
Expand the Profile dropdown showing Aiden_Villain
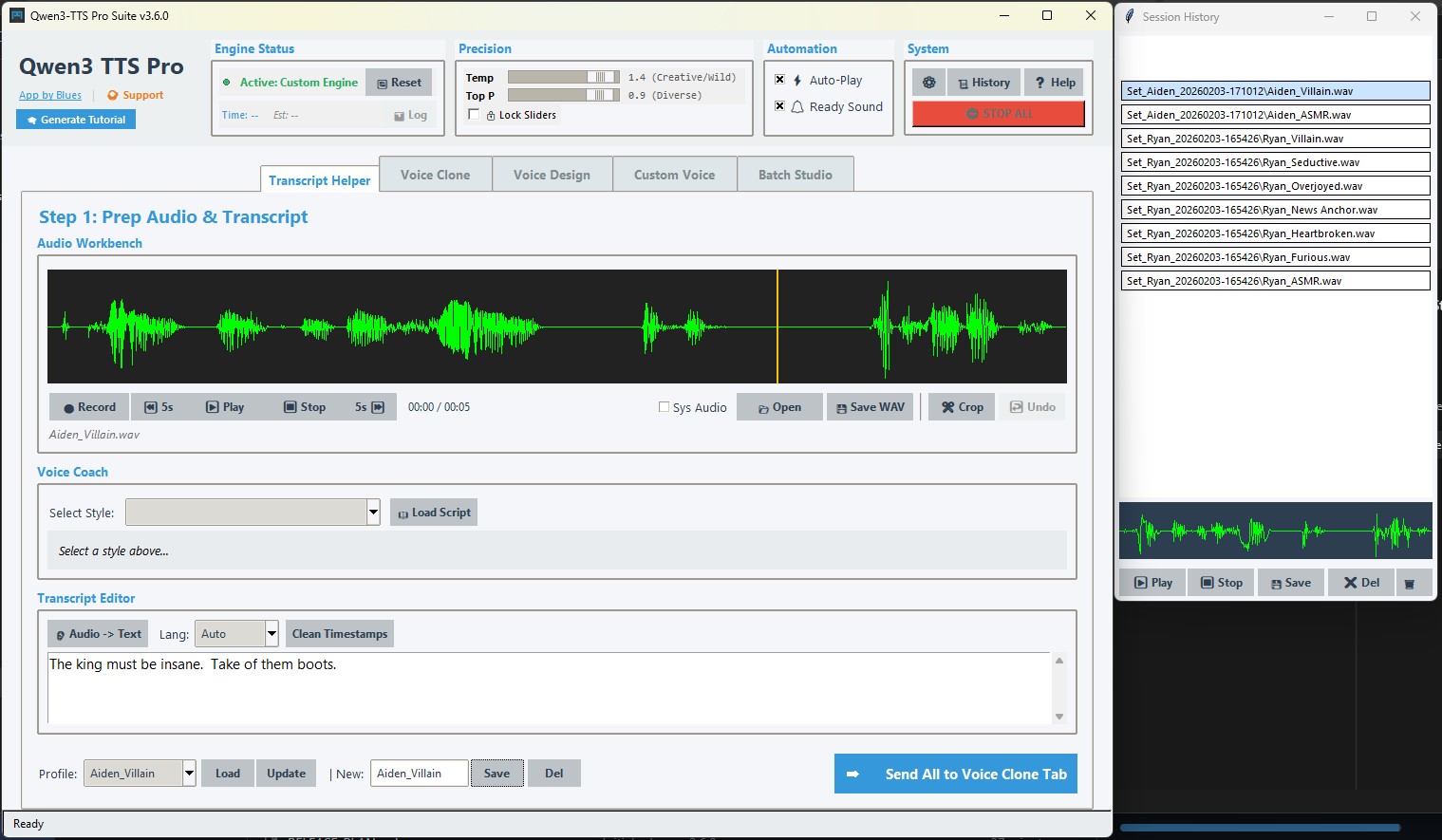188,773
